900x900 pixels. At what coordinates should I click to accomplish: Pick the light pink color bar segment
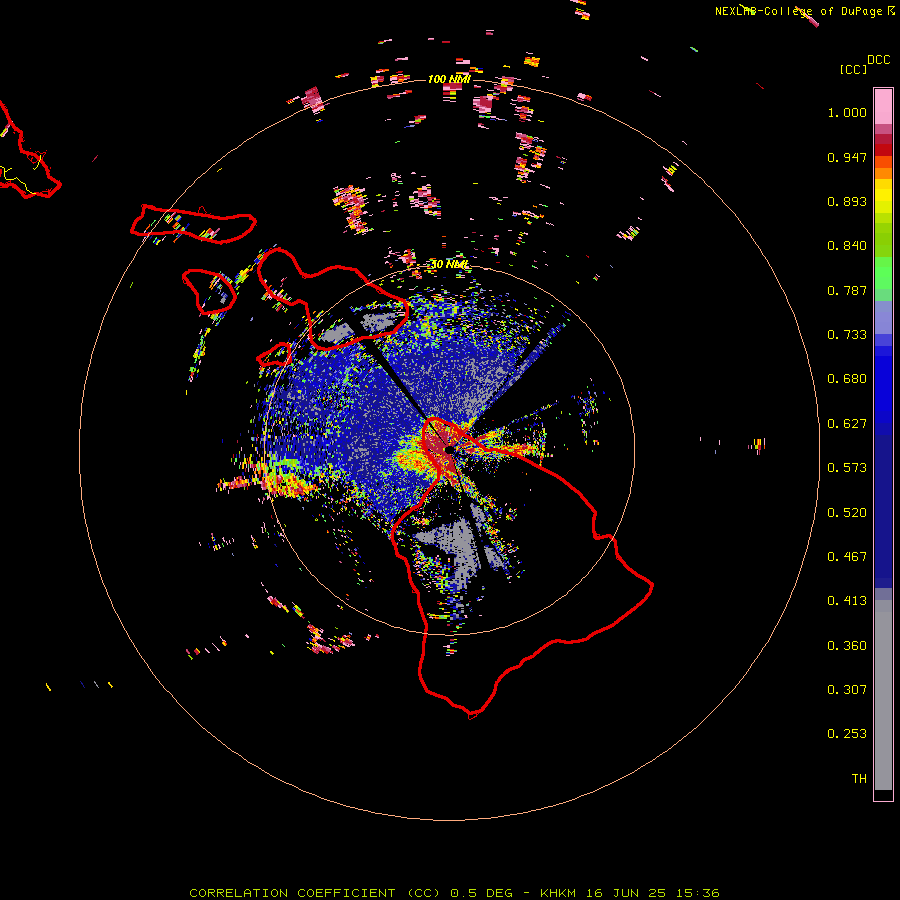pyautogui.click(x=883, y=107)
